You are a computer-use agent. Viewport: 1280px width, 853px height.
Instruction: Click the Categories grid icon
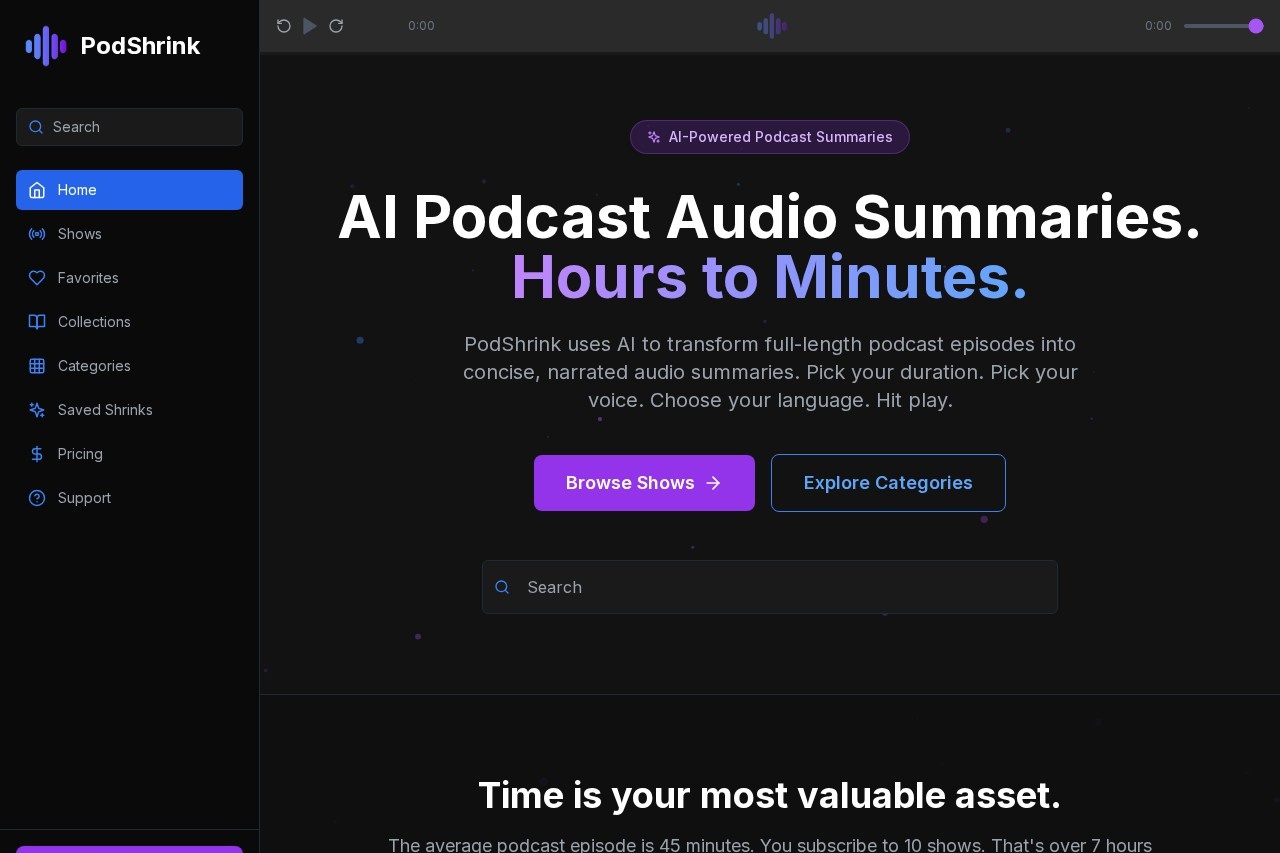coord(37,366)
